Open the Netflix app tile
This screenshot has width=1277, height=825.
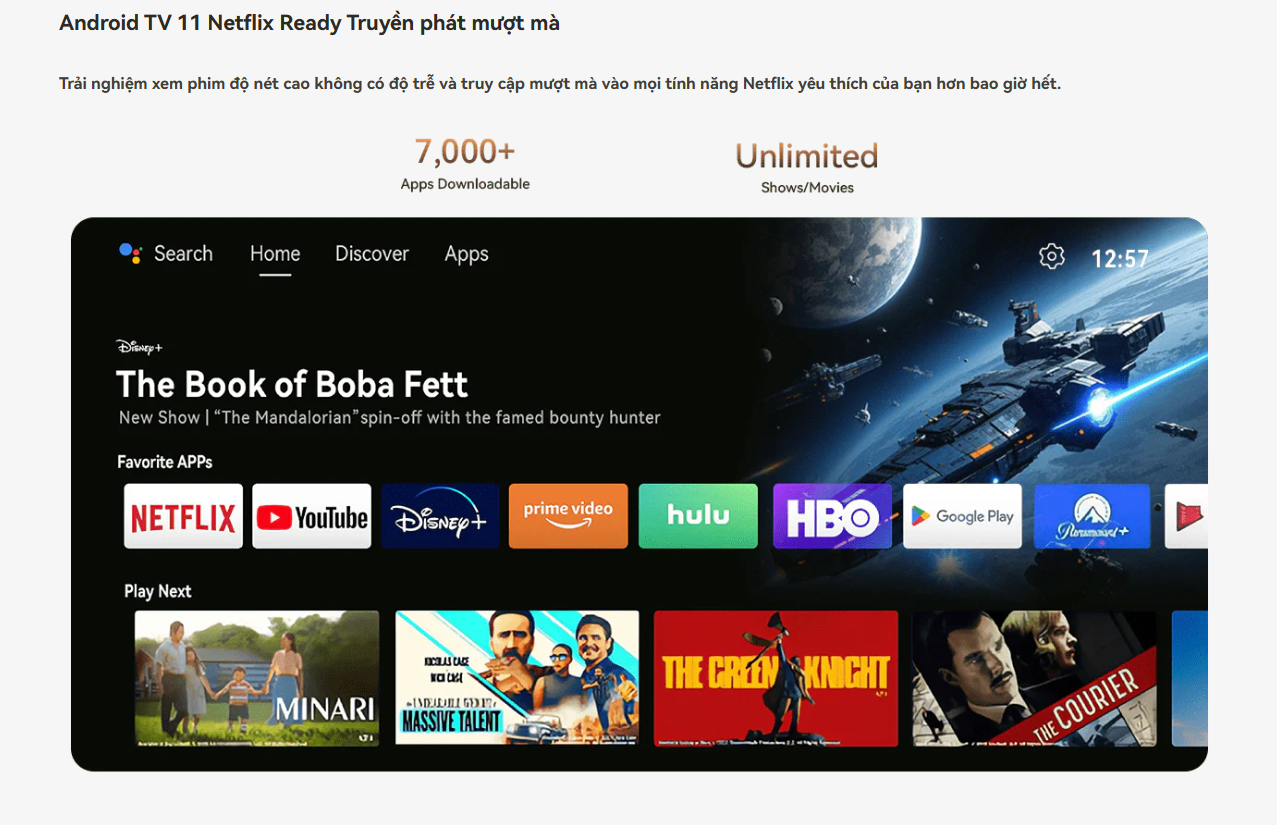(183, 516)
